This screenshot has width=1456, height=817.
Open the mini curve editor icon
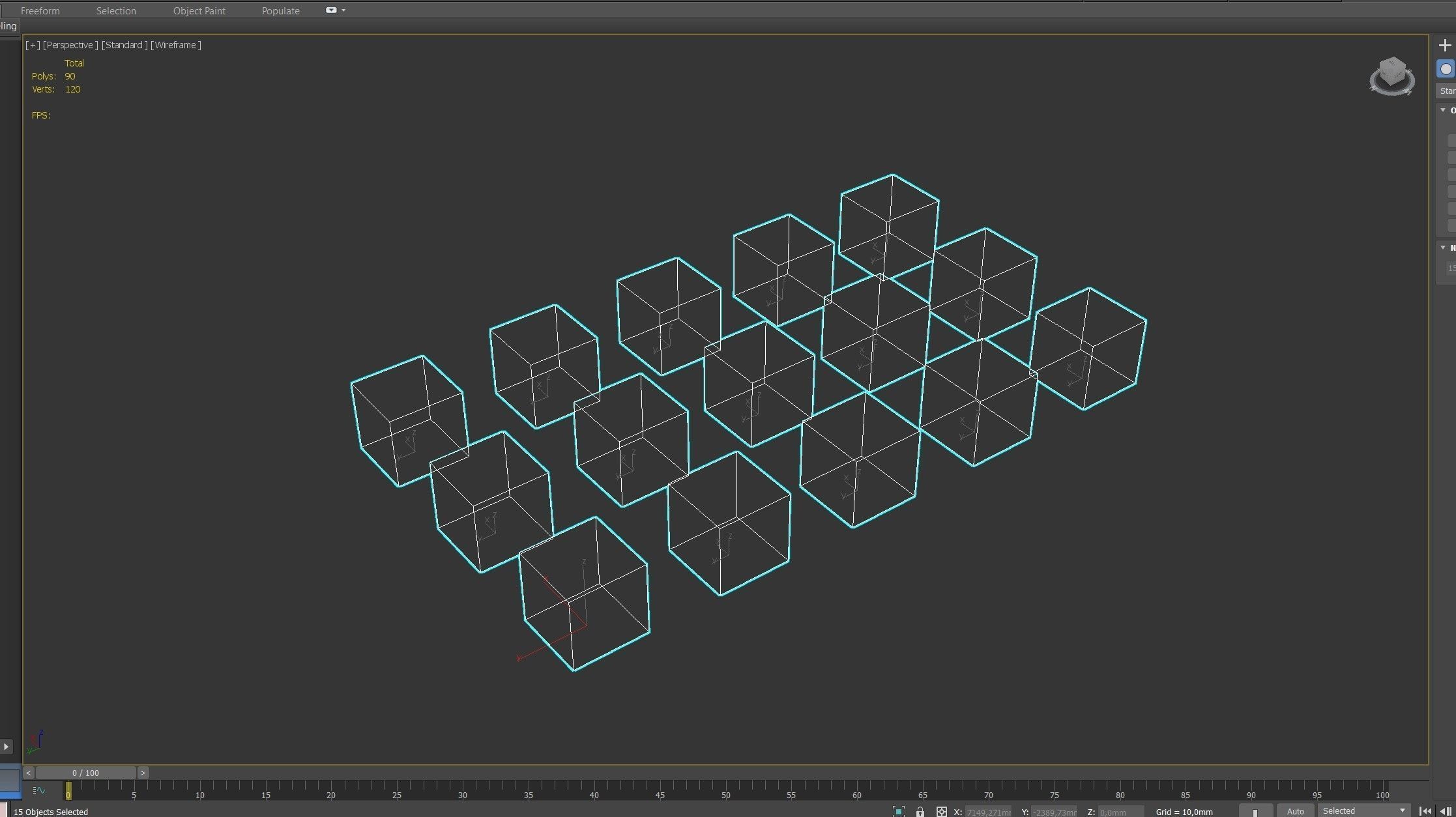point(39,790)
